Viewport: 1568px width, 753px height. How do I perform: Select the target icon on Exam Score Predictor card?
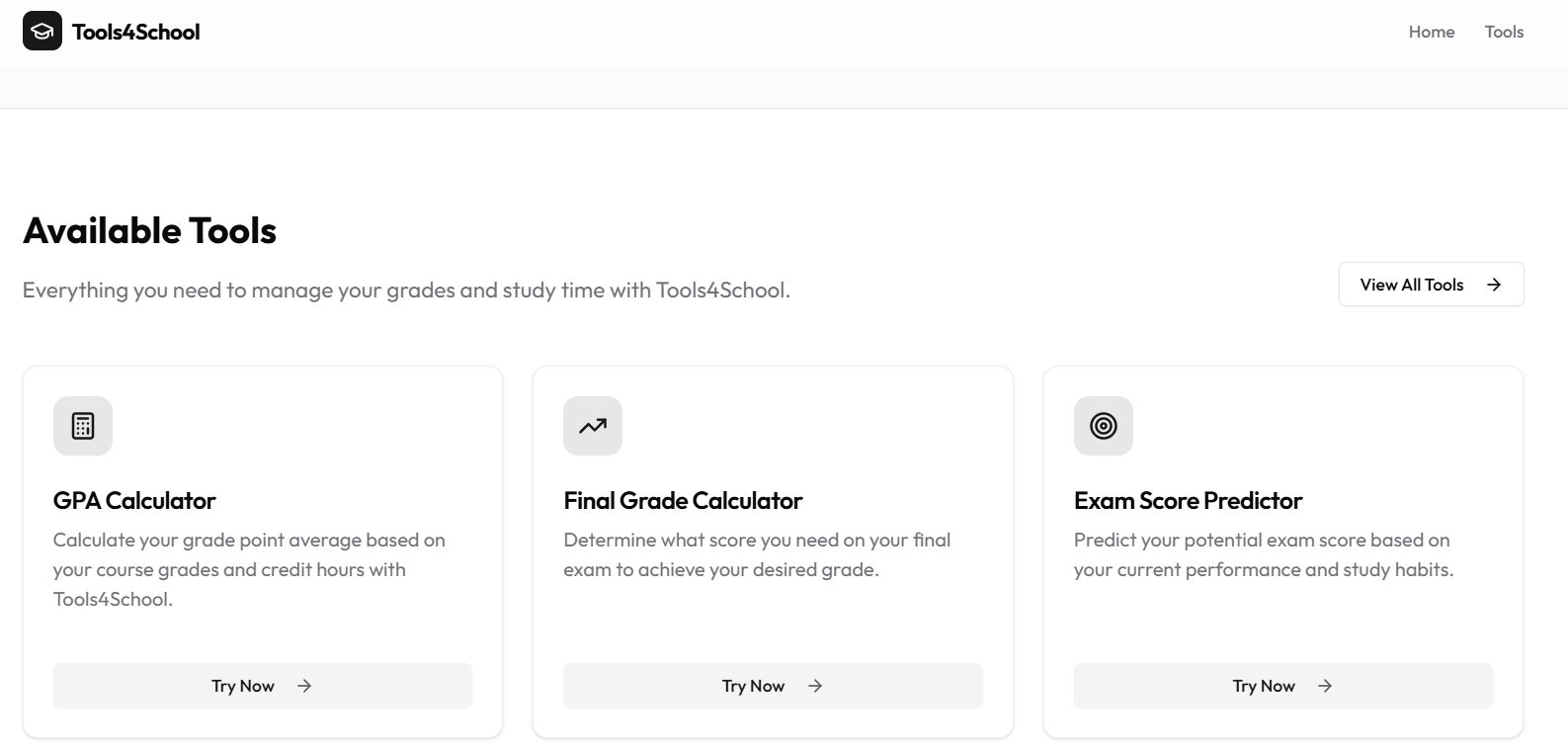tap(1103, 426)
